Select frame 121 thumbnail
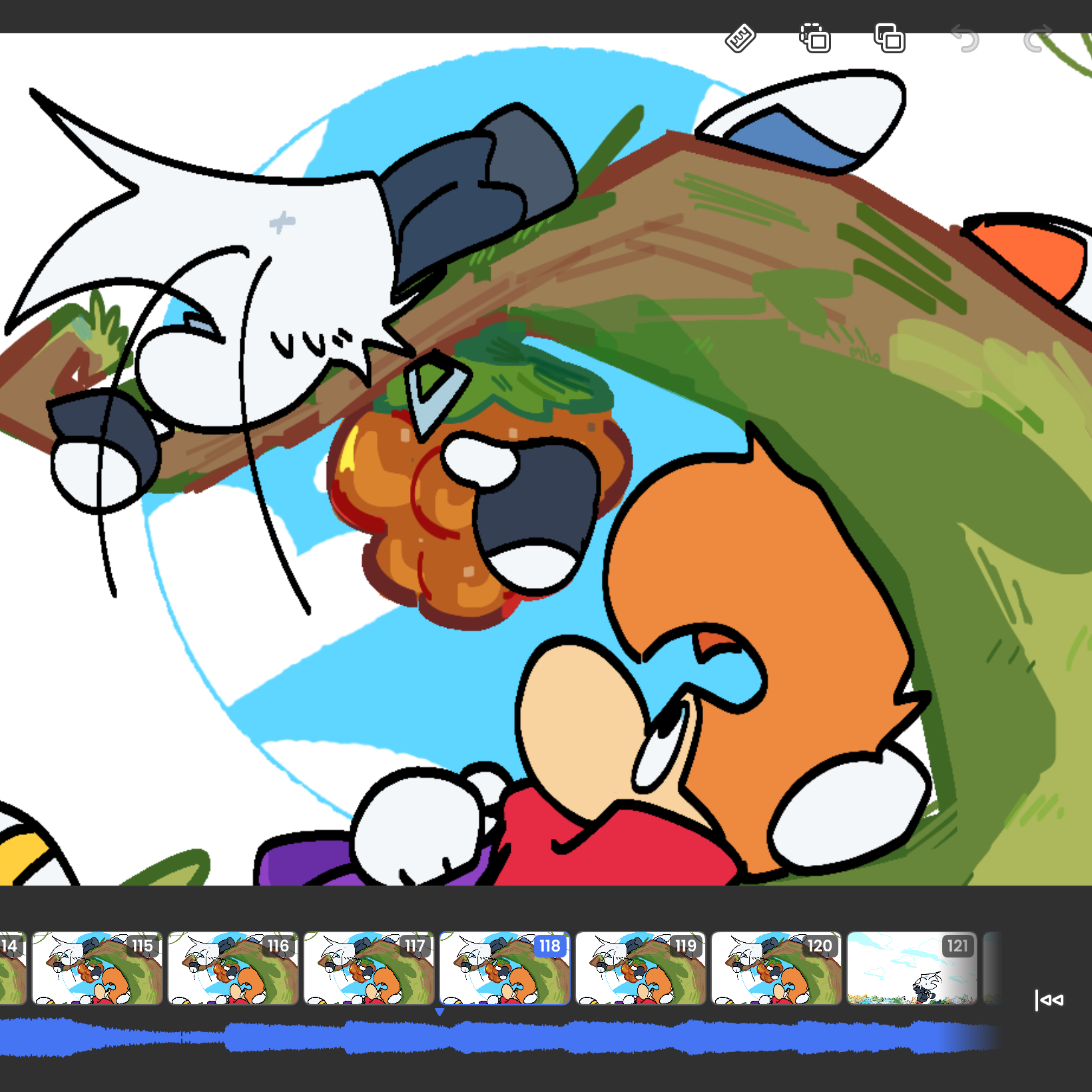This screenshot has height=1092, width=1092. click(x=912, y=968)
